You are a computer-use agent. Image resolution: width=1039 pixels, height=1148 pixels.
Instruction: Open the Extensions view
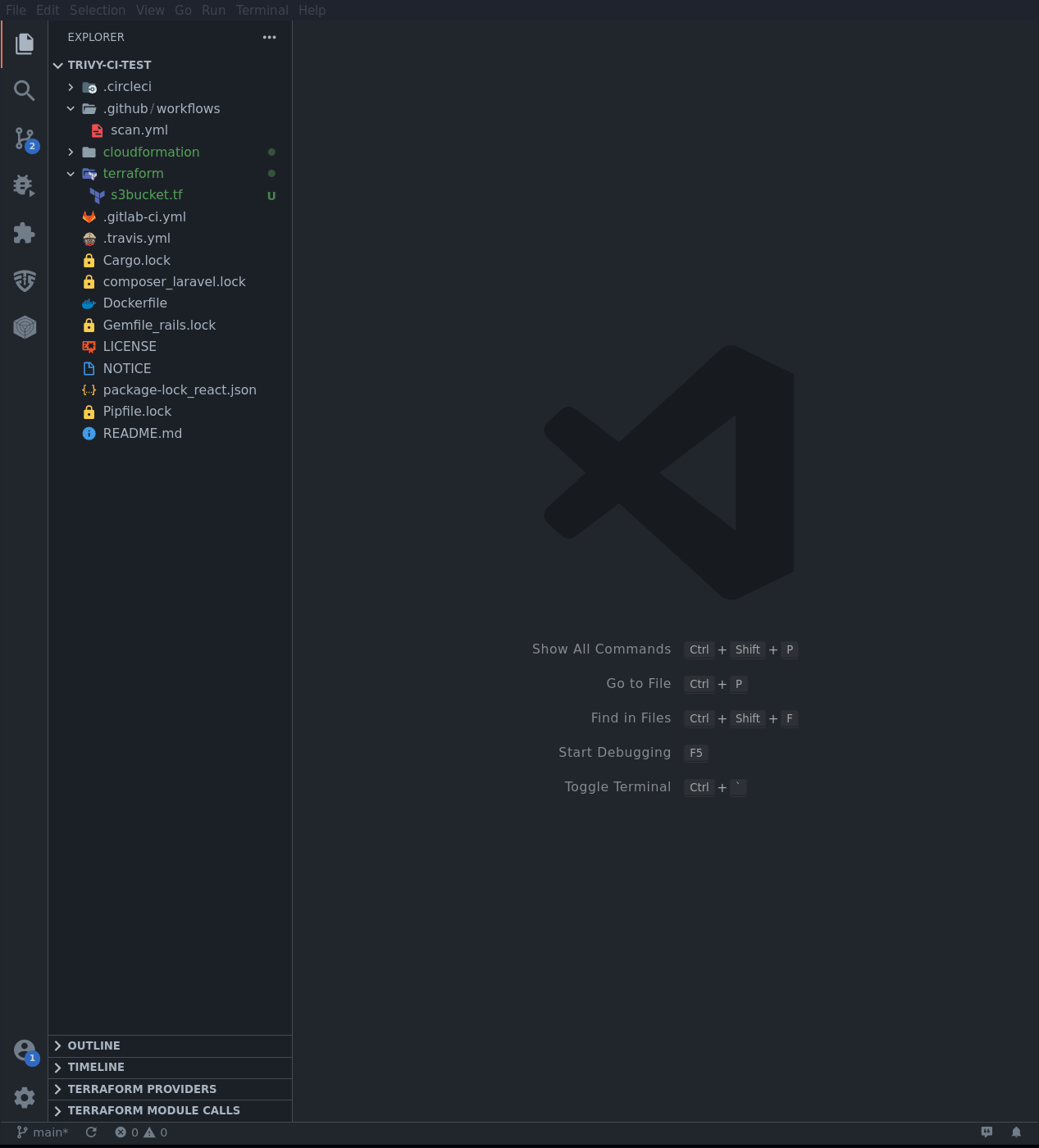click(x=25, y=233)
